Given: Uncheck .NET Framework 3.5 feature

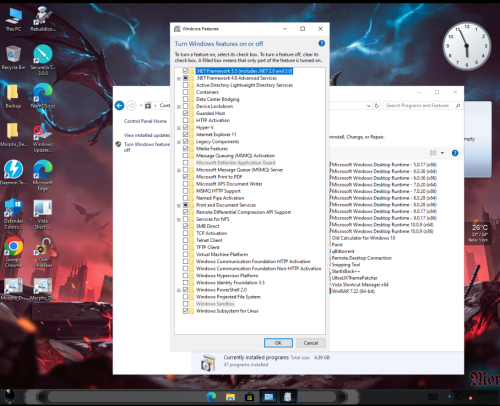Looking at the screenshot, I should pyautogui.click(x=185, y=71).
